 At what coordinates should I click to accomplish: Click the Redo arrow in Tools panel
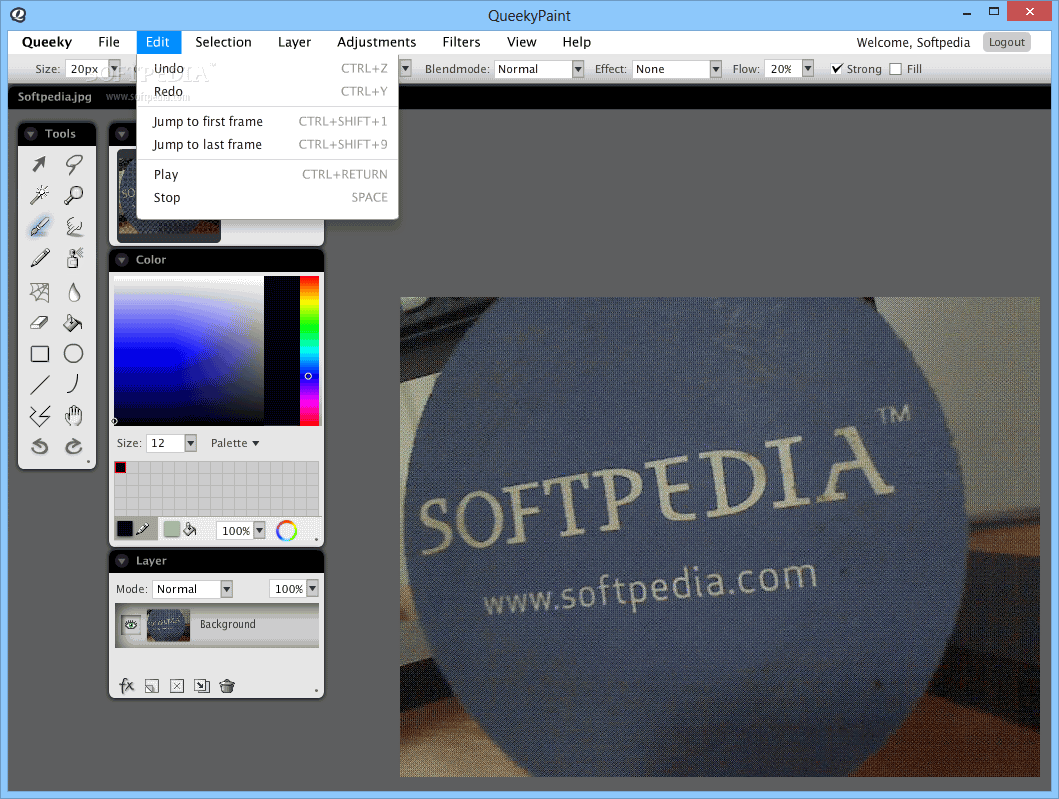[74, 446]
